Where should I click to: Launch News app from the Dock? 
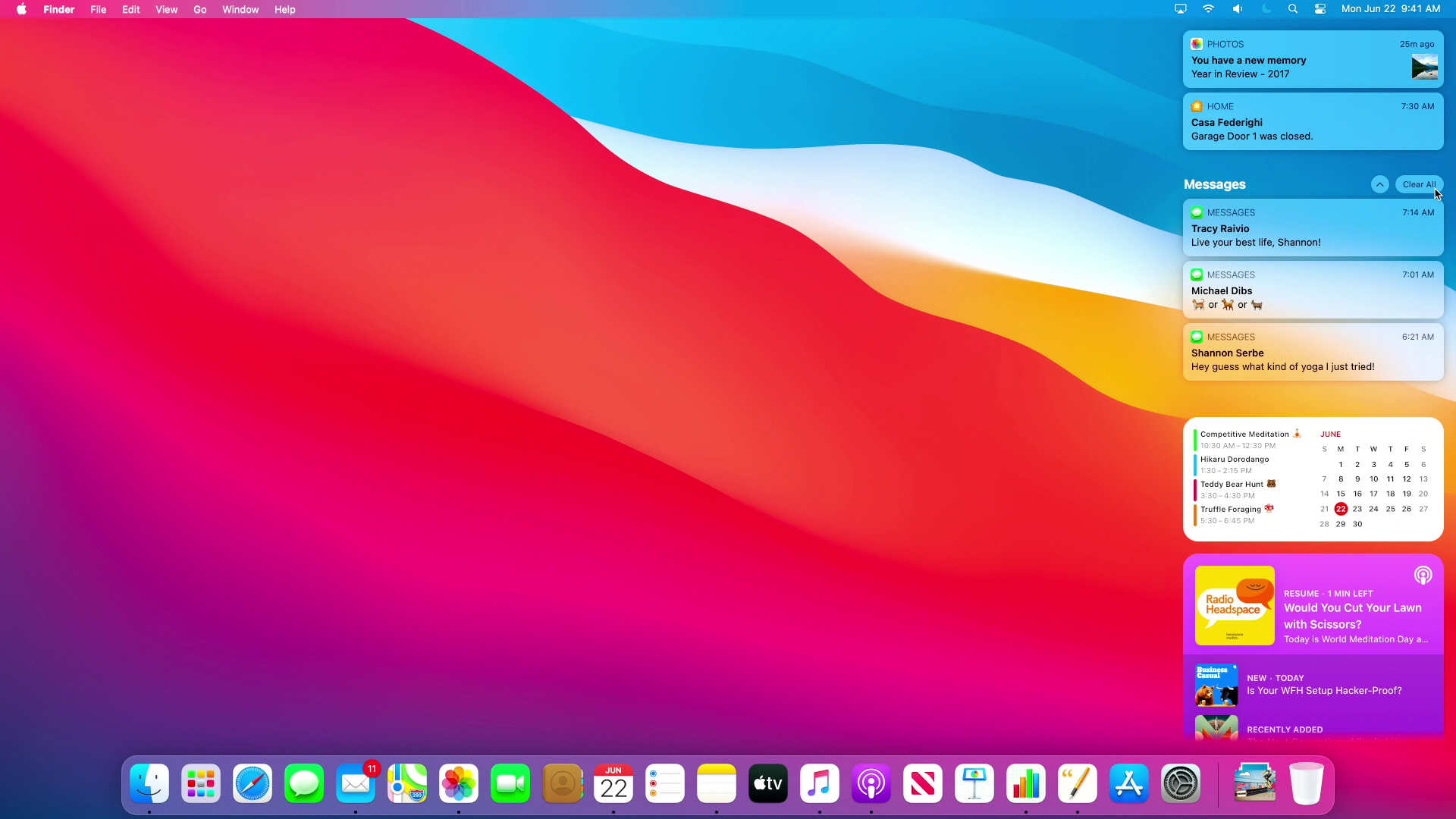923,783
